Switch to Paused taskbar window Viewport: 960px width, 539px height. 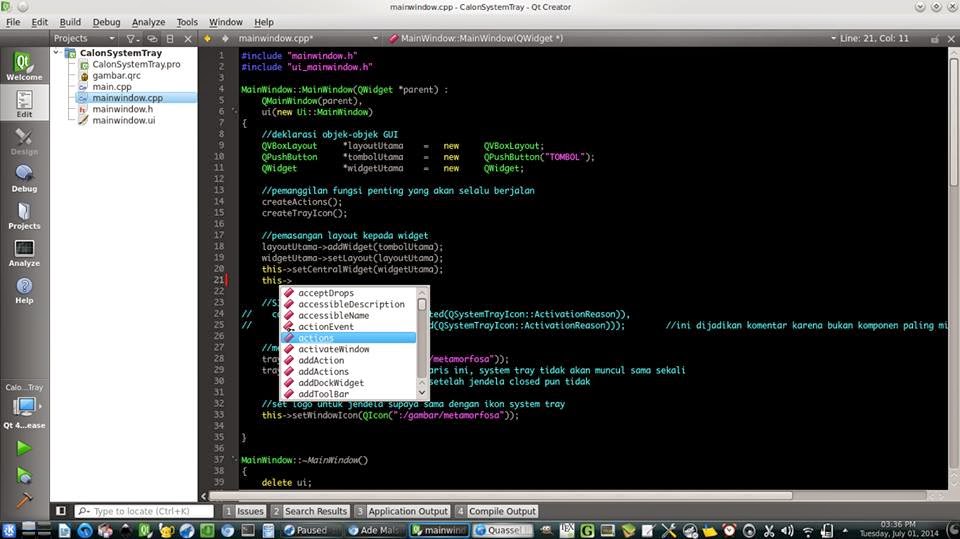coord(310,530)
